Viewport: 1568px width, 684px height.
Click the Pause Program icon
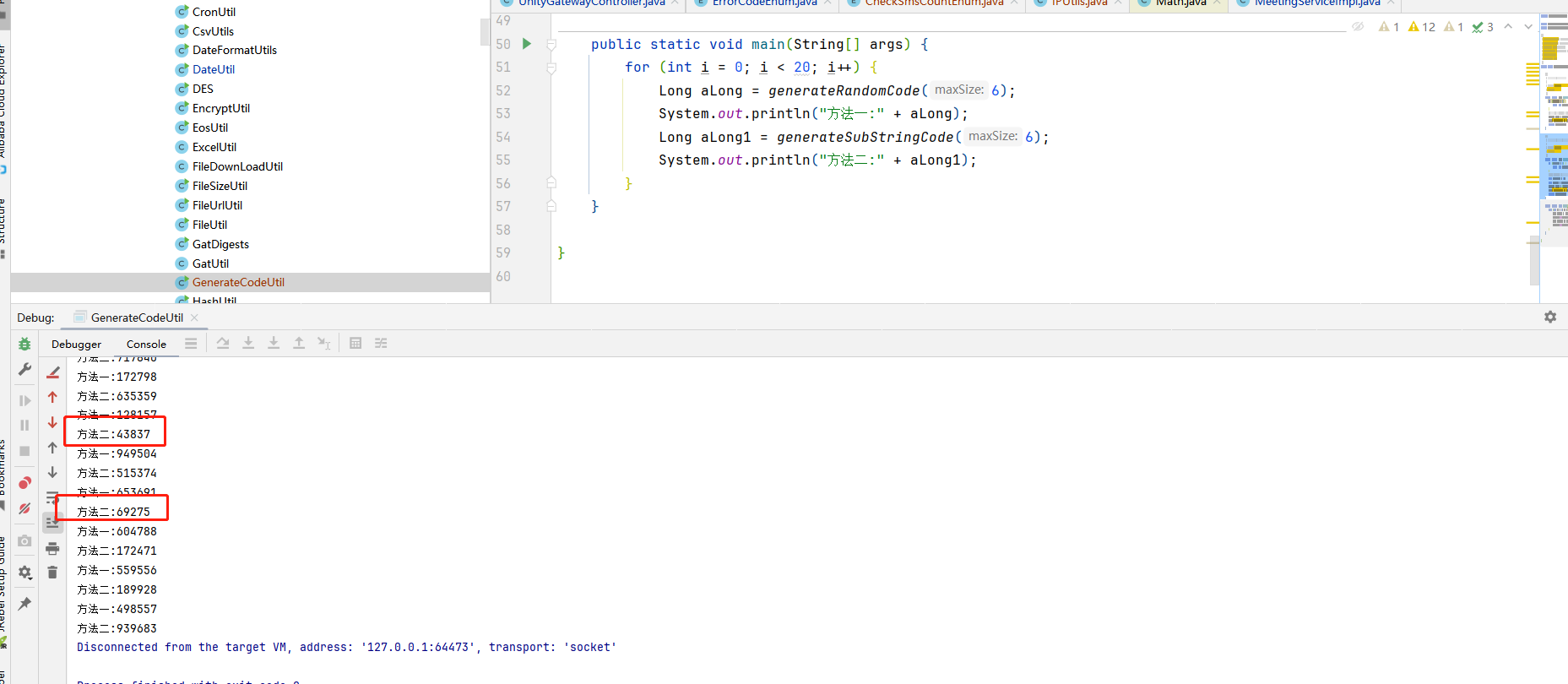[24, 425]
